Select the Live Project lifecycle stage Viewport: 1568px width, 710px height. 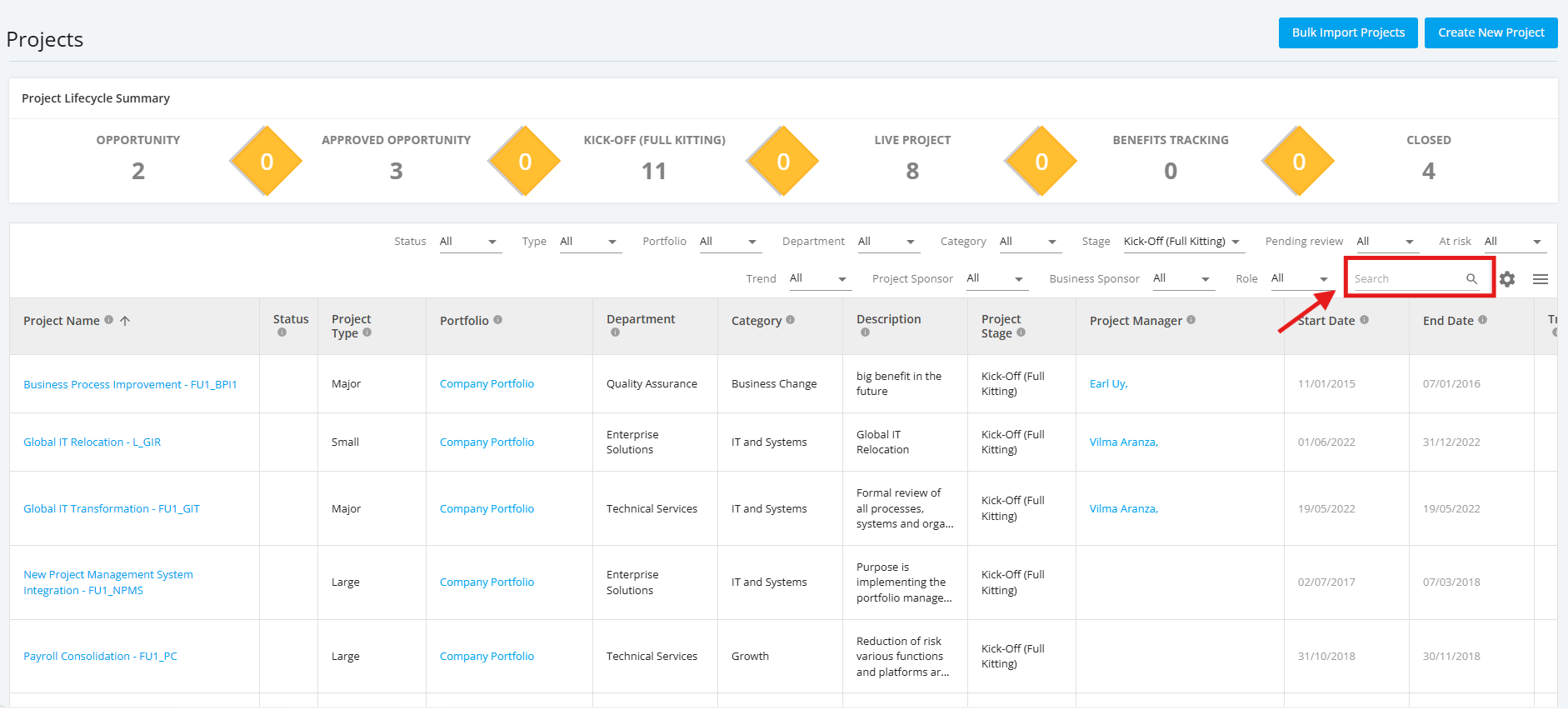pos(912,158)
